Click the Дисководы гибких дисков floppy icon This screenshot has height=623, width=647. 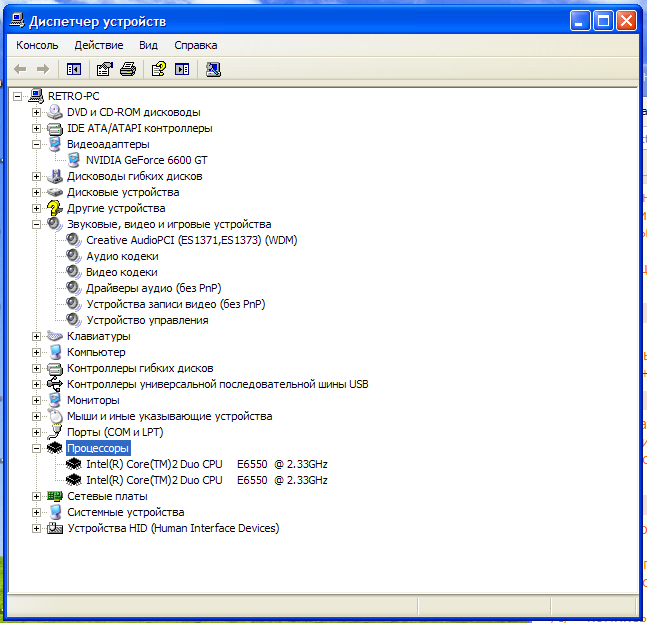click(x=54, y=176)
